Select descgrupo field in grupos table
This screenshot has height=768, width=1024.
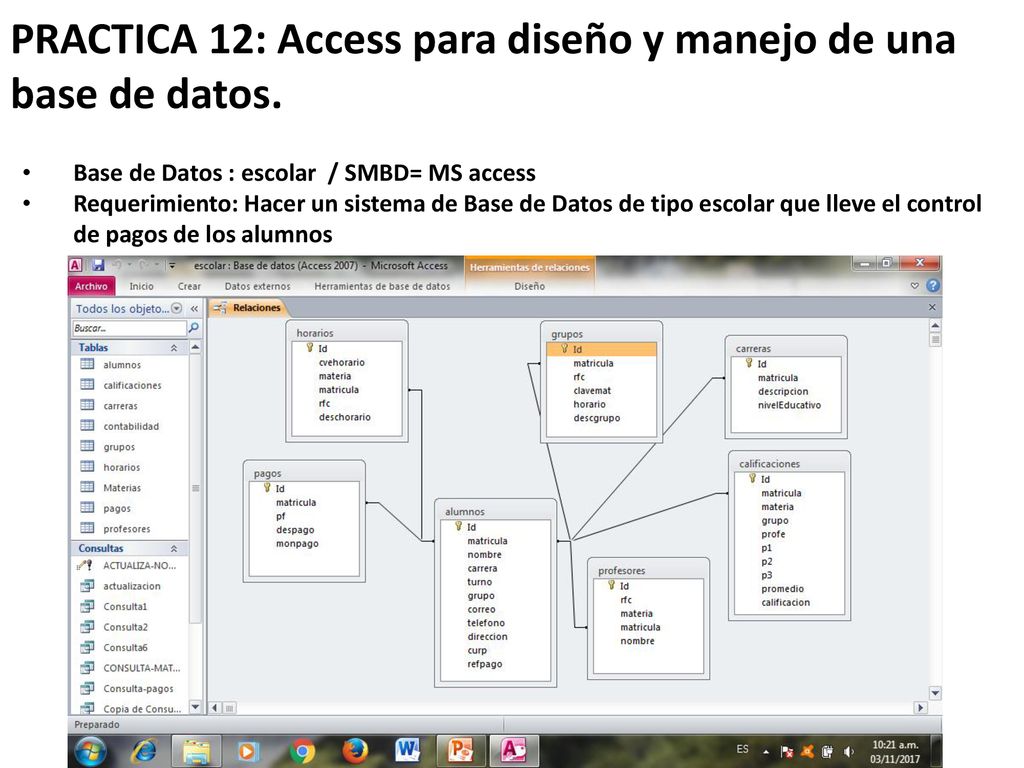[596, 418]
